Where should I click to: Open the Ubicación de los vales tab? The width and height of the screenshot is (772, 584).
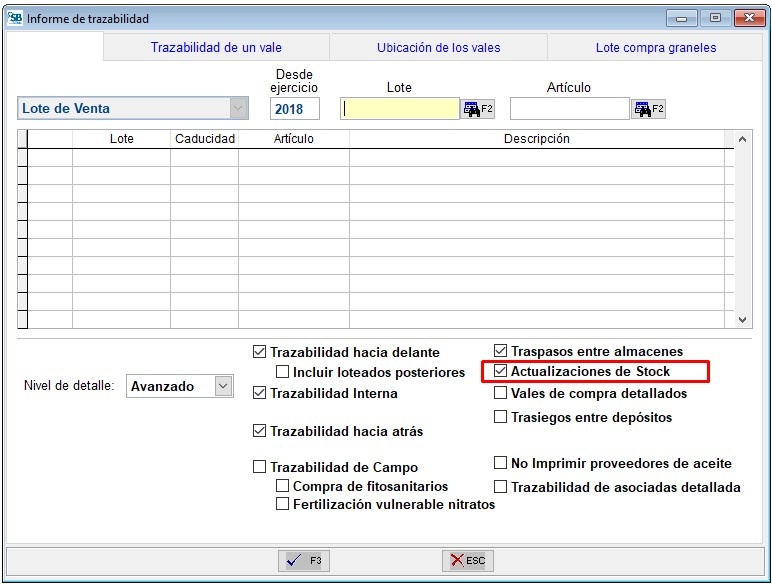pyautogui.click(x=438, y=47)
